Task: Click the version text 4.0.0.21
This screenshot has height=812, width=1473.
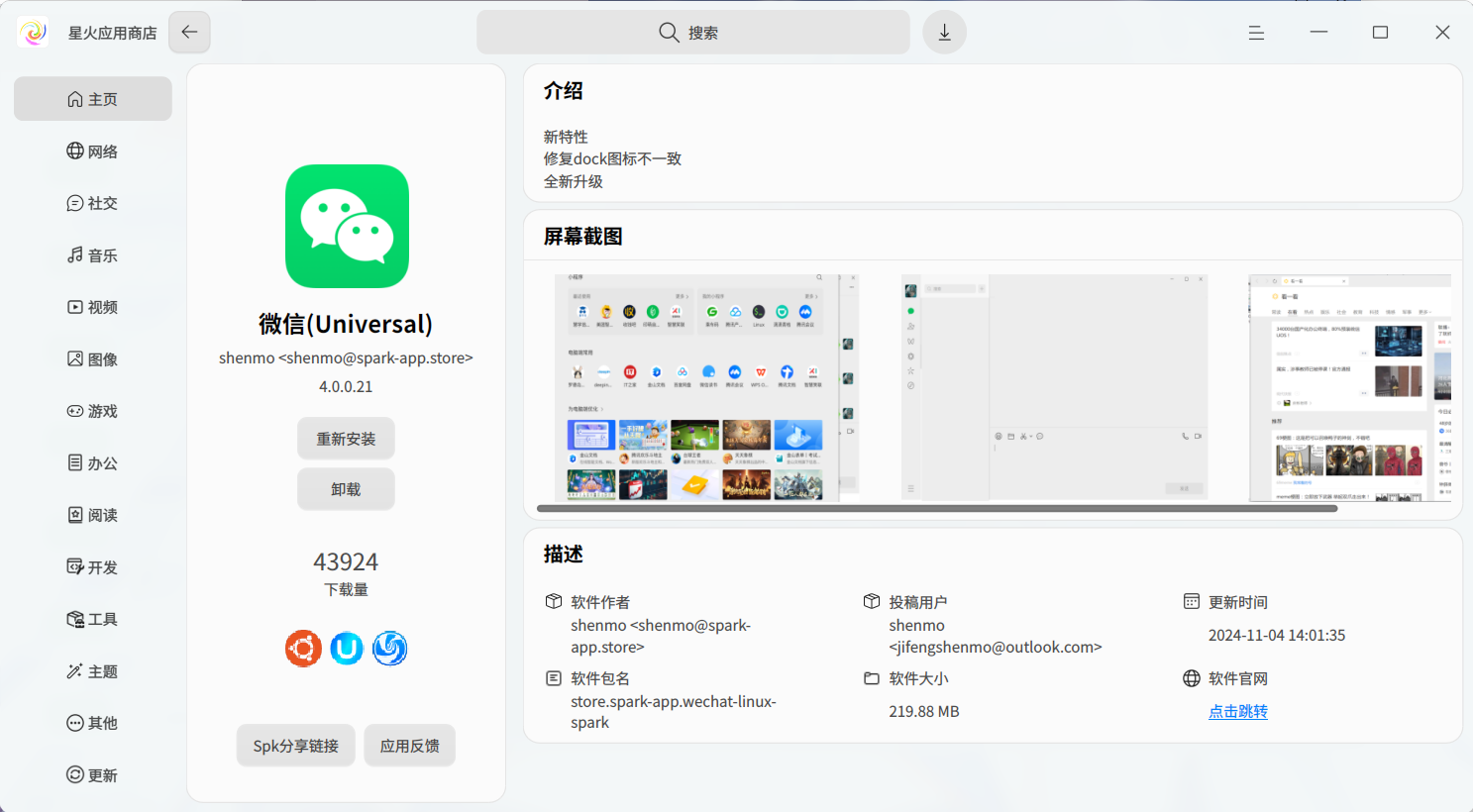Action: [x=346, y=386]
